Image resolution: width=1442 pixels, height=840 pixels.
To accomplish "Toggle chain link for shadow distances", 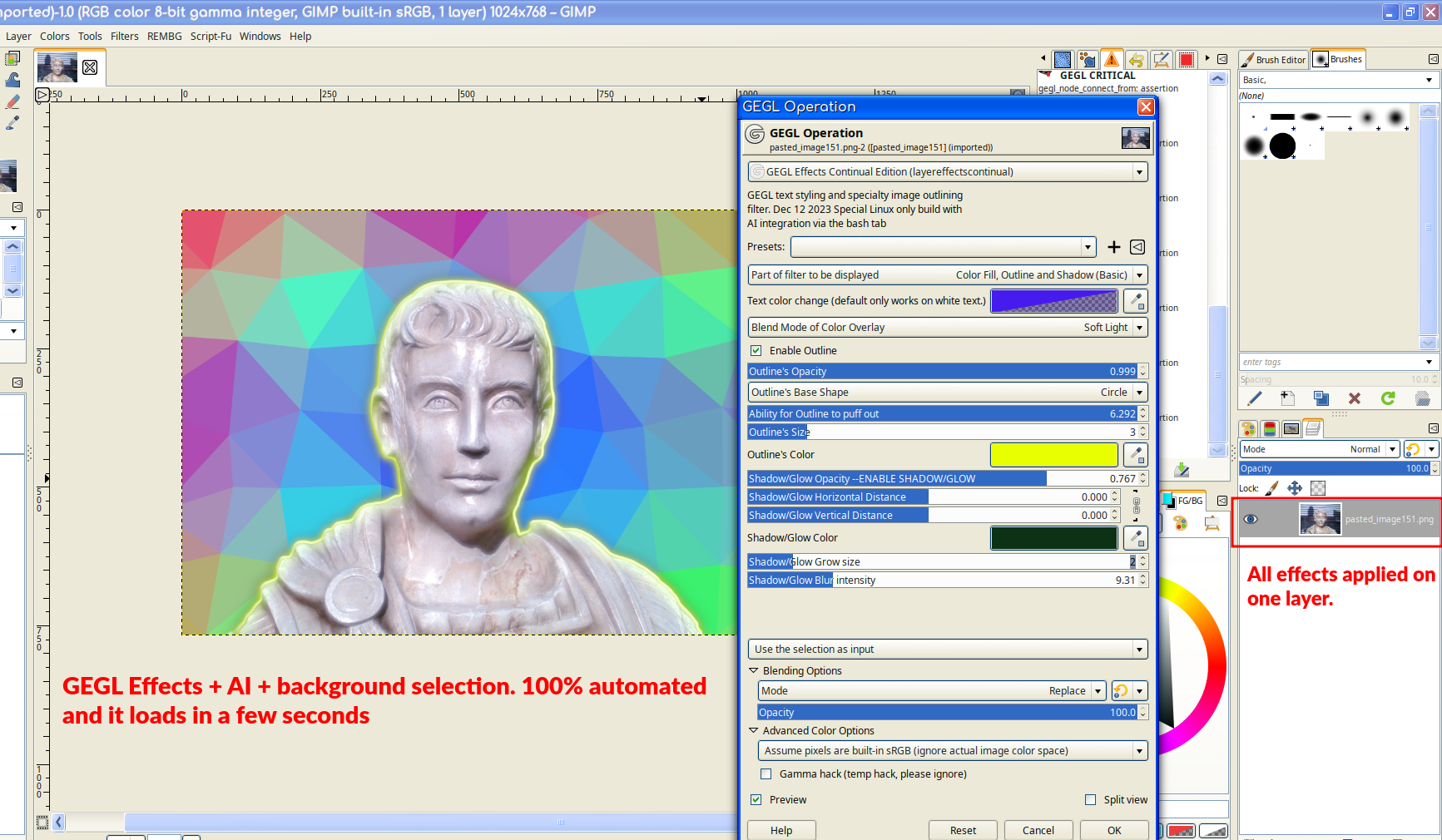I will 1137,505.
